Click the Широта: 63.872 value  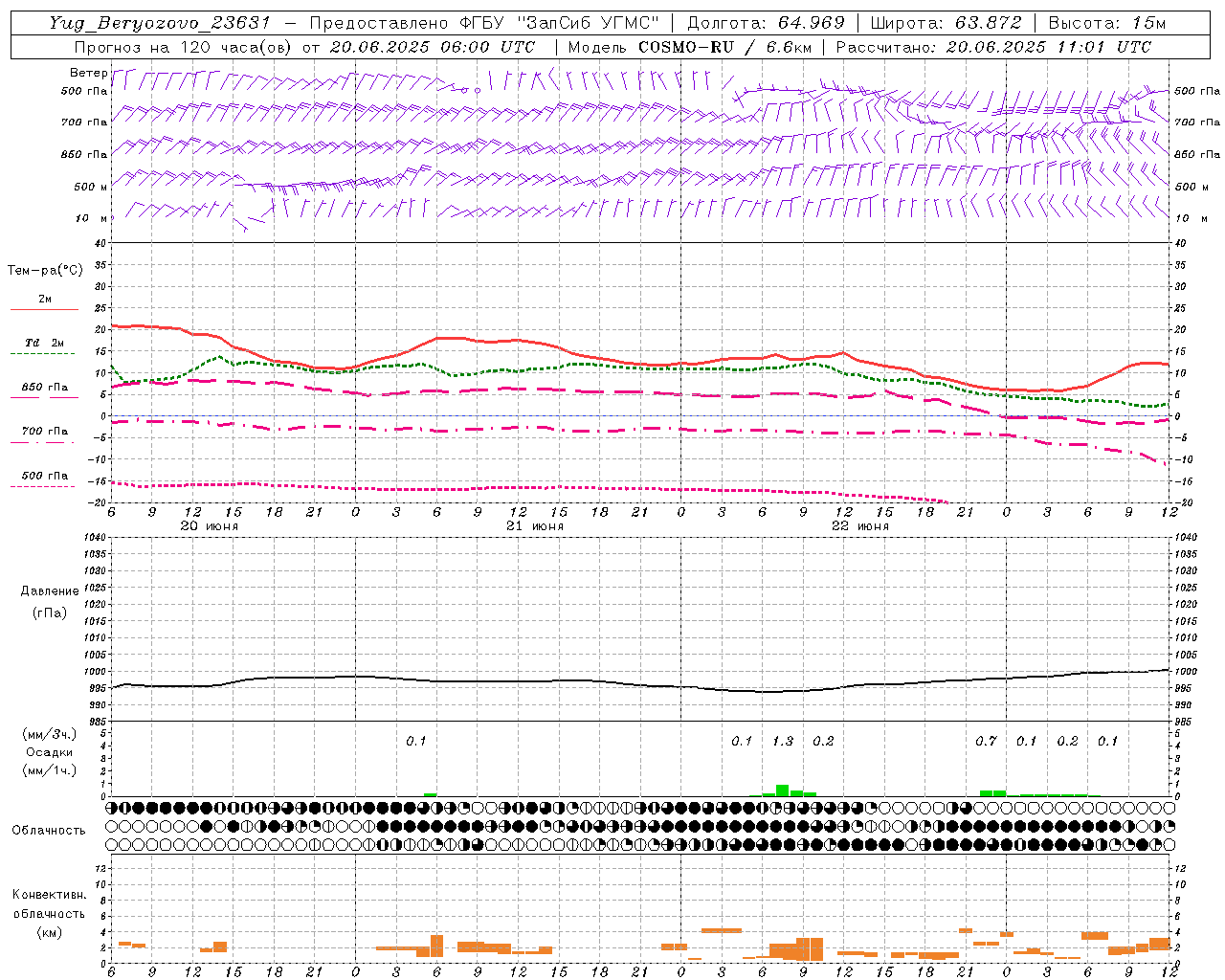coord(946,23)
